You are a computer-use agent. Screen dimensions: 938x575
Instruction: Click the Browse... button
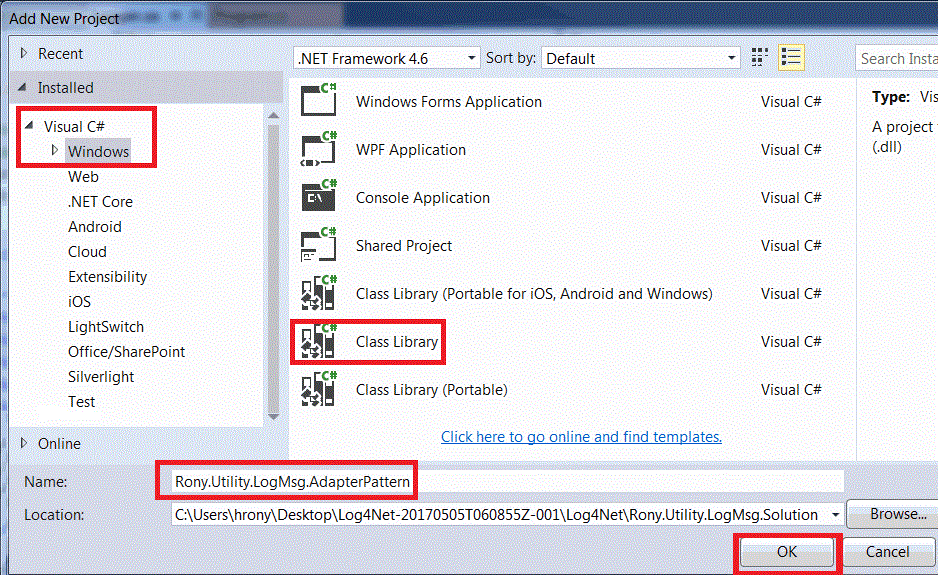tap(894, 515)
